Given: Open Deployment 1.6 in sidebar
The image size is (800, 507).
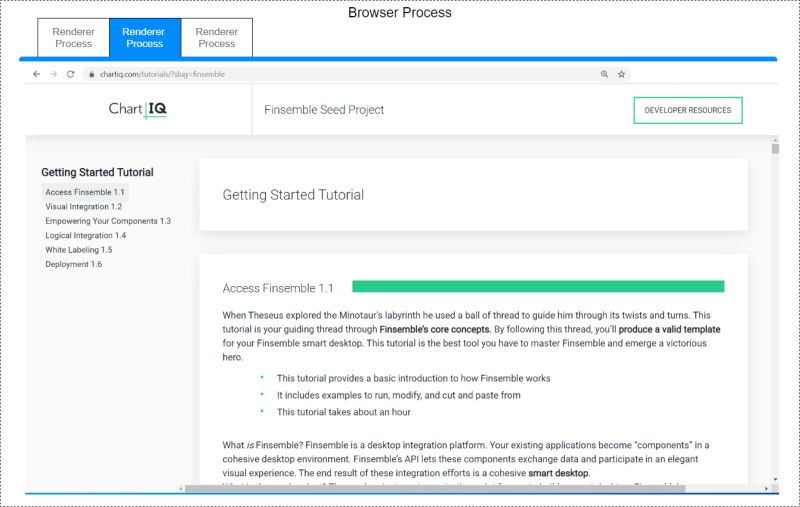Looking at the screenshot, I should pos(73,264).
